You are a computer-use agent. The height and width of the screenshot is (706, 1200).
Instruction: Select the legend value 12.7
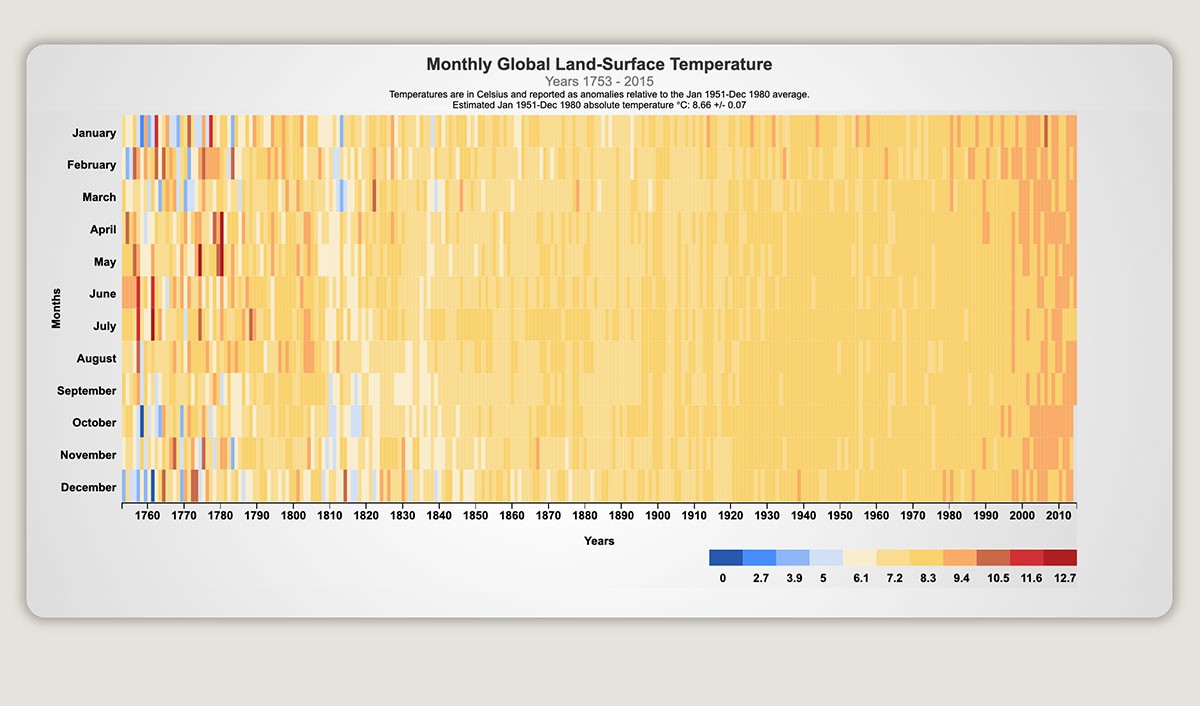(x=1064, y=578)
